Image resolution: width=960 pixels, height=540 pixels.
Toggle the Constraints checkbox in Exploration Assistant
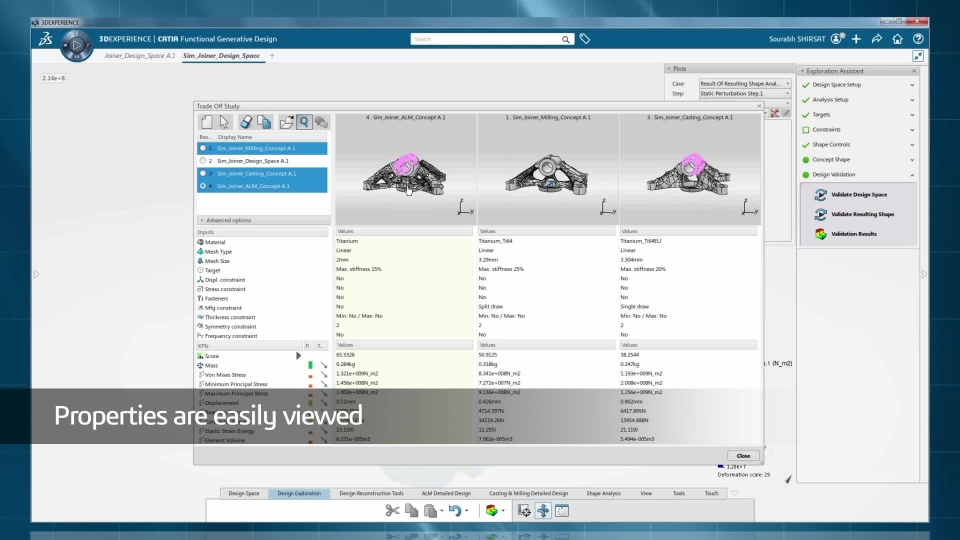806,130
